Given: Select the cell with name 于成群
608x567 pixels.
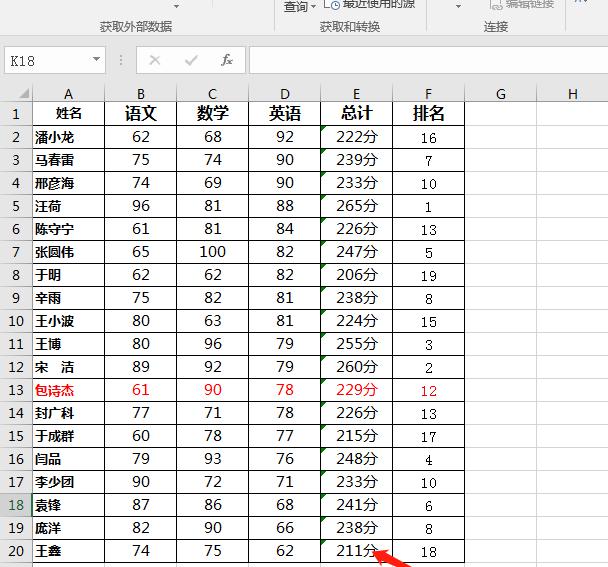Looking at the screenshot, I should point(69,436).
